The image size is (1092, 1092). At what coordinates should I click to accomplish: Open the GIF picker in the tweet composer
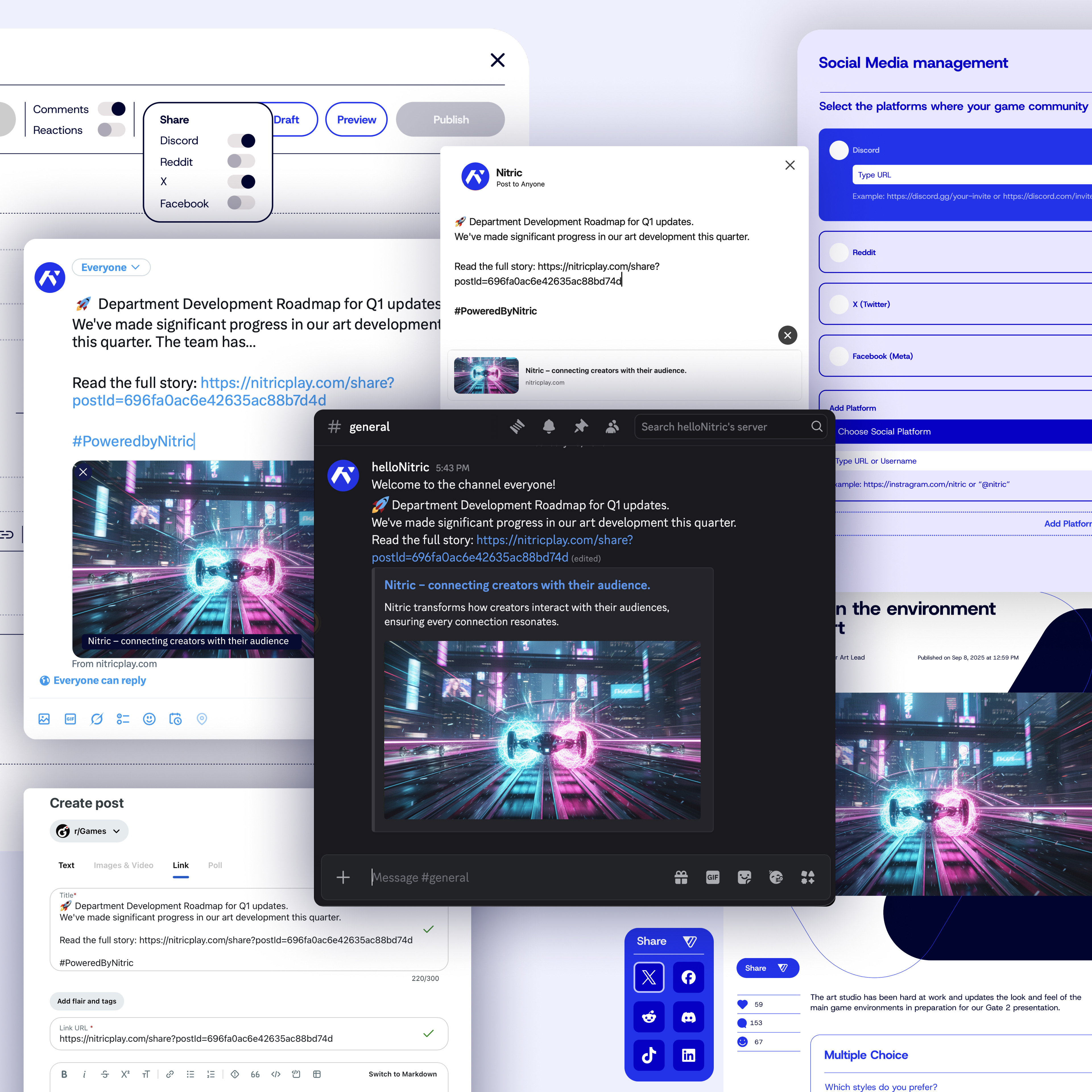(70, 718)
